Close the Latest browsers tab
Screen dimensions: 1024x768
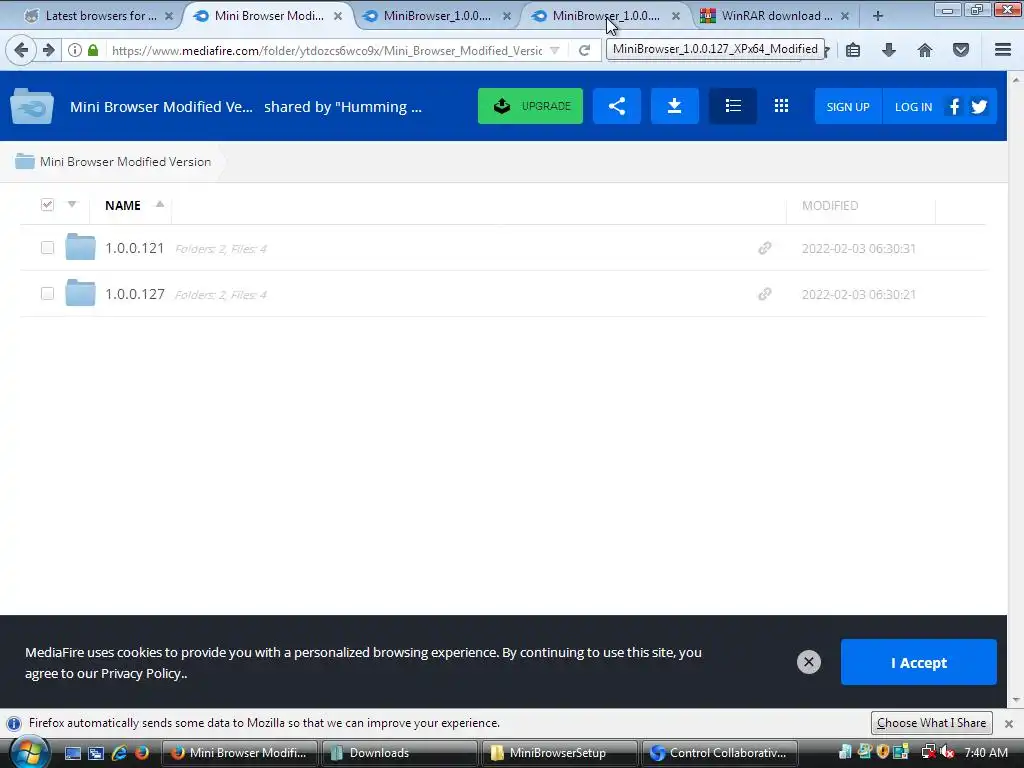pyautogui.click(x=168, y=16)
